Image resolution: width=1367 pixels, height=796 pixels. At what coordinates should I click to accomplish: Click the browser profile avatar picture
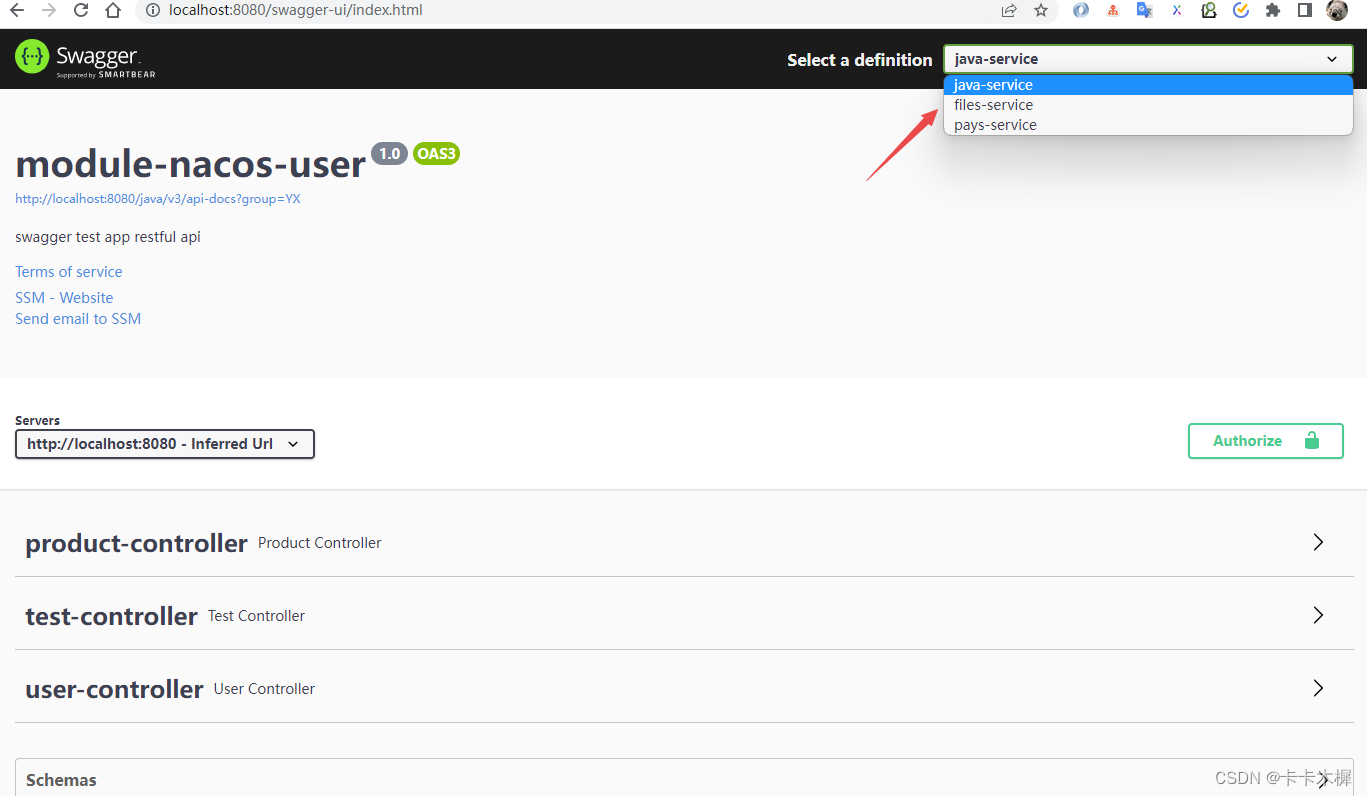1337,10
